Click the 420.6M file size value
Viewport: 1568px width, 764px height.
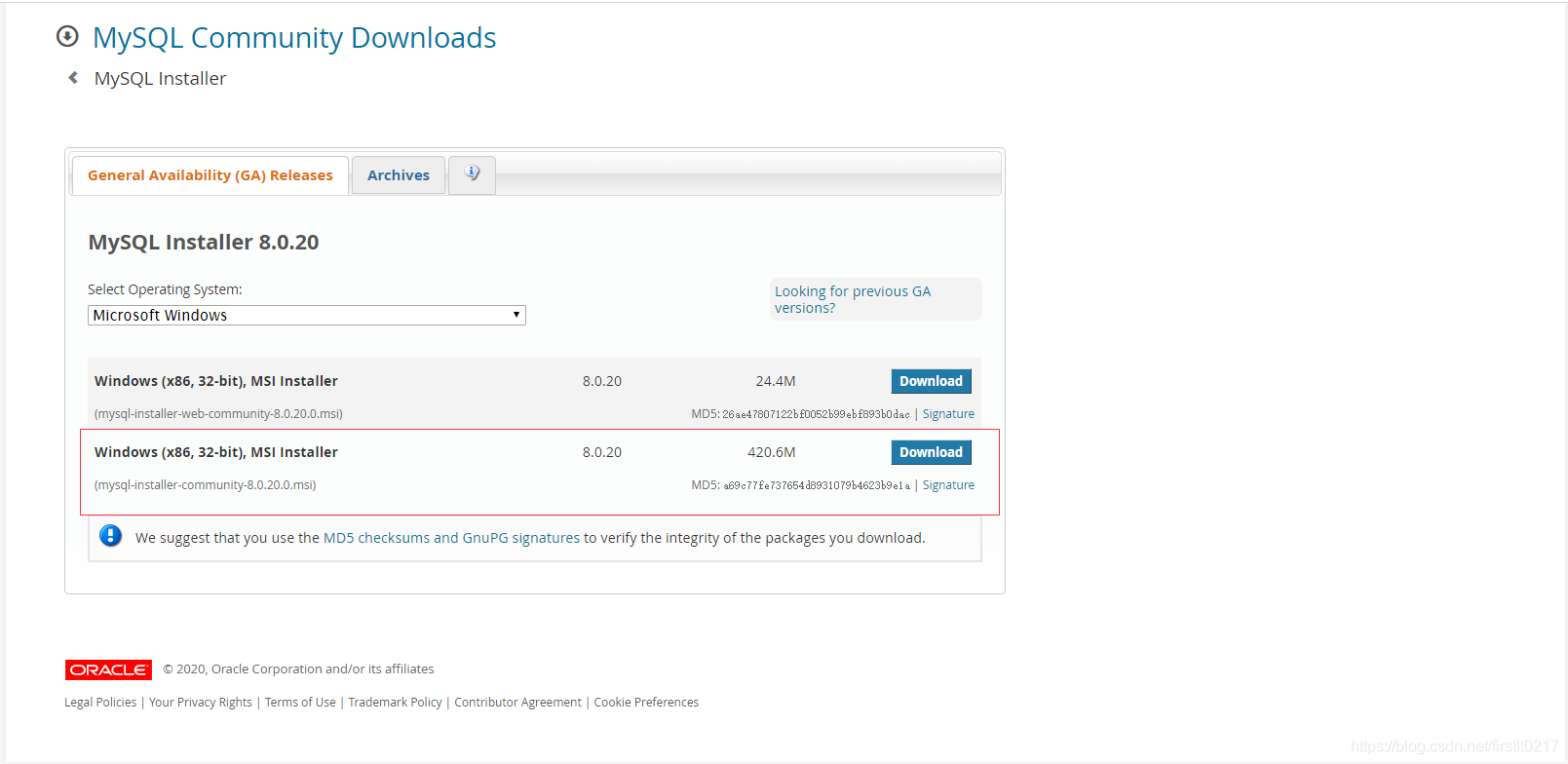[x=772, y=452]
